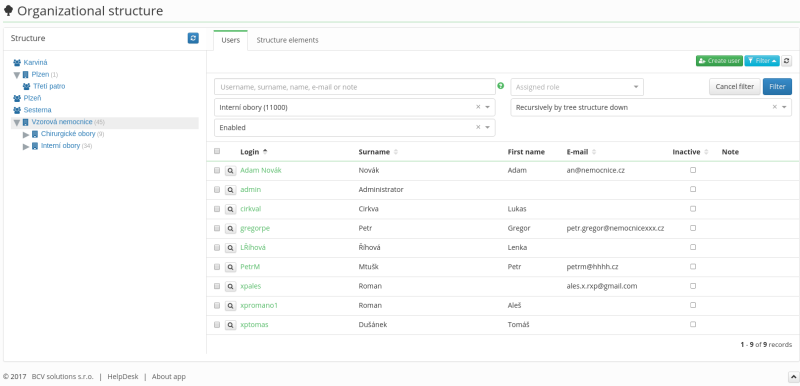Open detail magnifier for xpromano1

click(231, 305)
